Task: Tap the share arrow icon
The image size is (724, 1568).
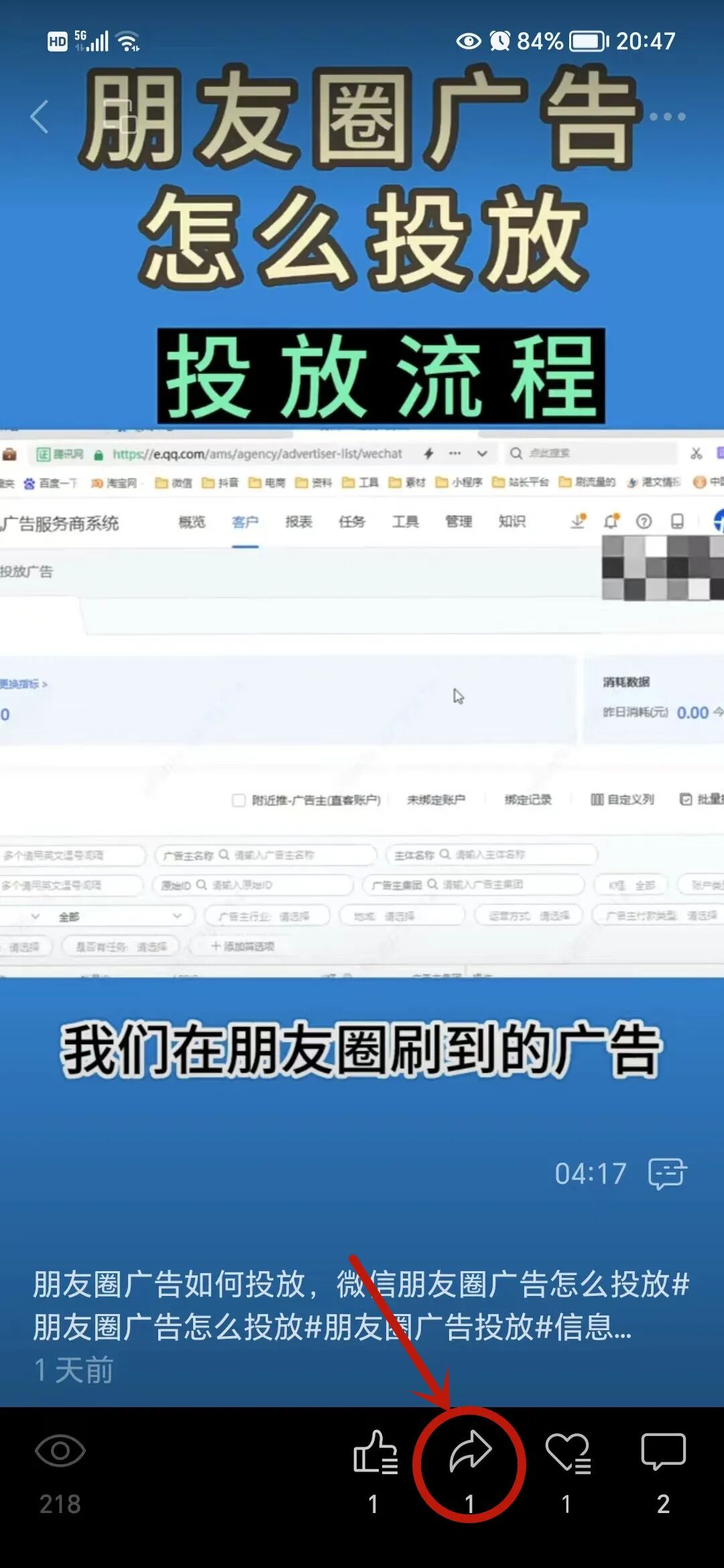Action: (470, 1451)
